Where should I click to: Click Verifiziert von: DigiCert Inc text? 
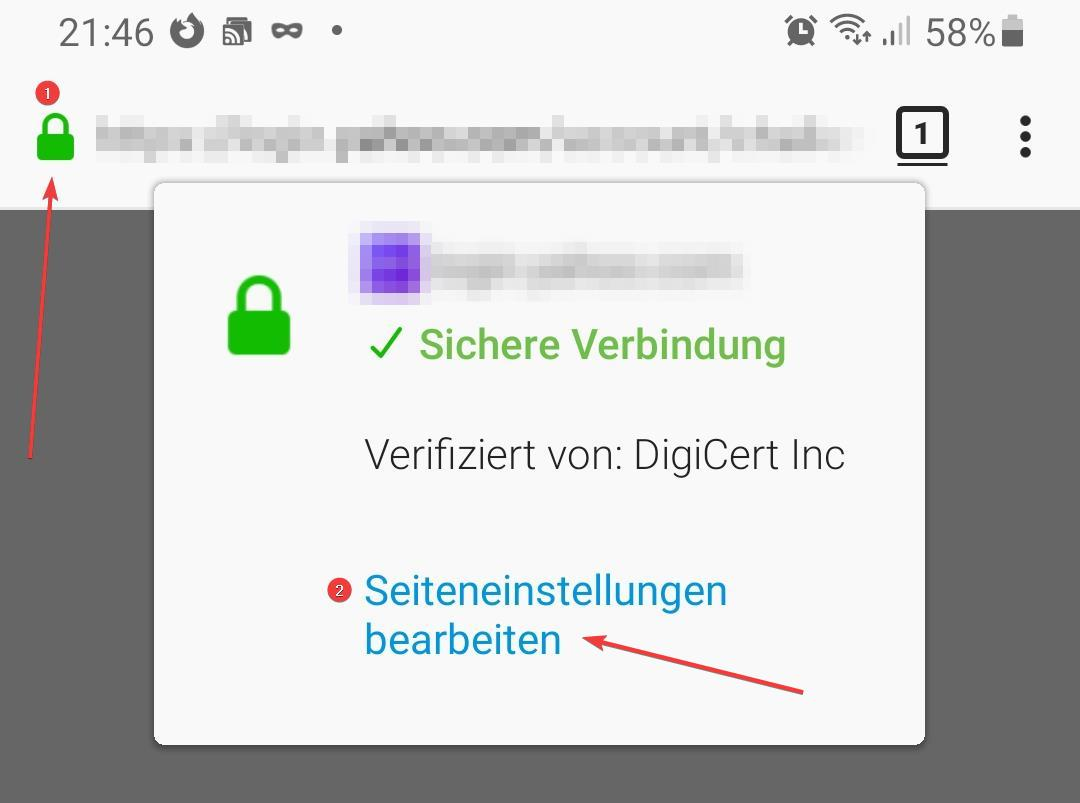(x=605, y=455)
